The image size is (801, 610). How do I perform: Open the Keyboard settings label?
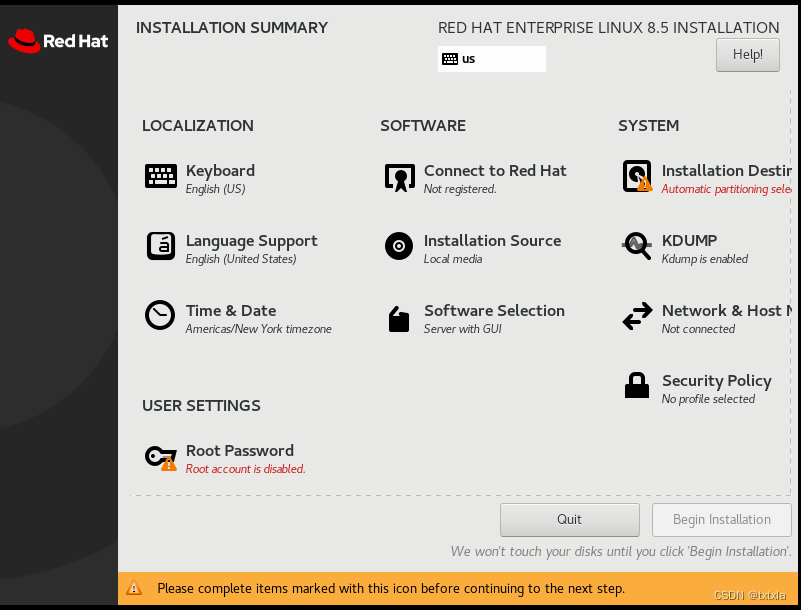220,171
